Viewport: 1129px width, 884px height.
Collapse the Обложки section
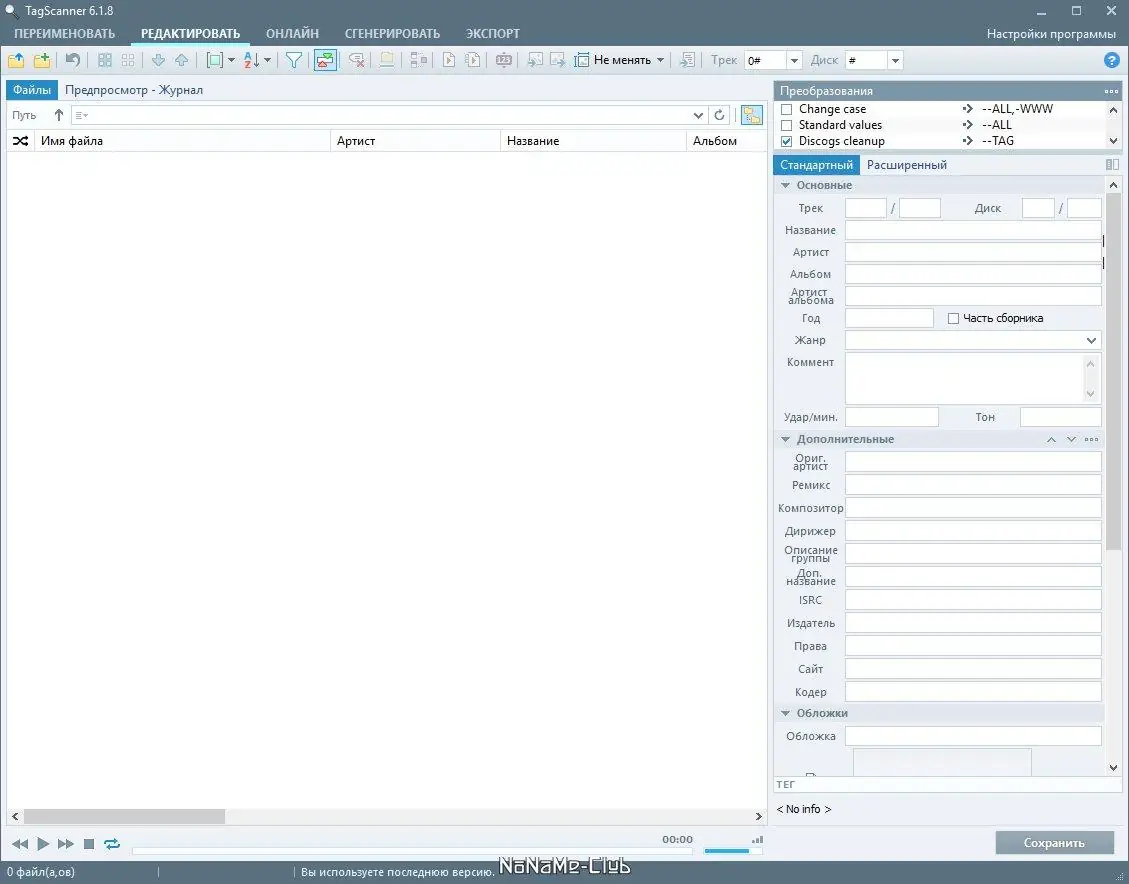click(x=786, y=713)
